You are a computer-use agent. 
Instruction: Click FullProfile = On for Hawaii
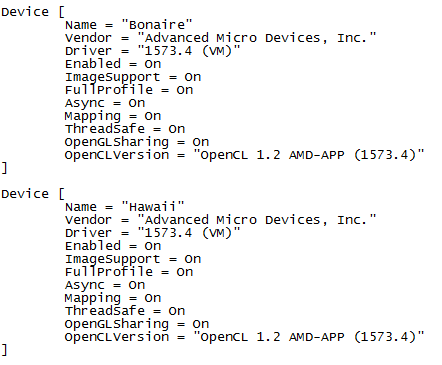point(129,272)
